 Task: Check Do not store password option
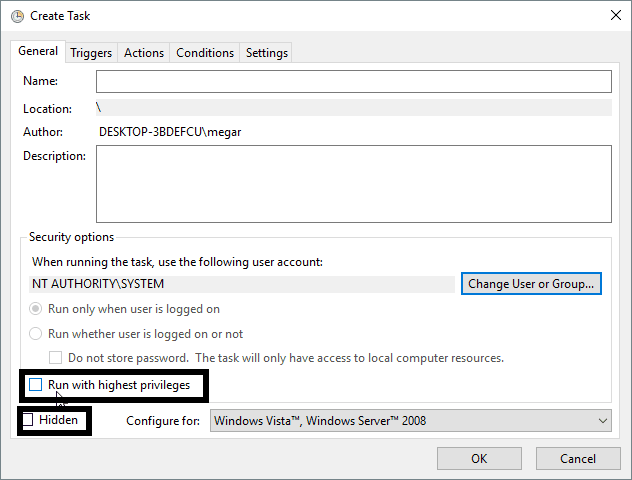pos(57,358)
